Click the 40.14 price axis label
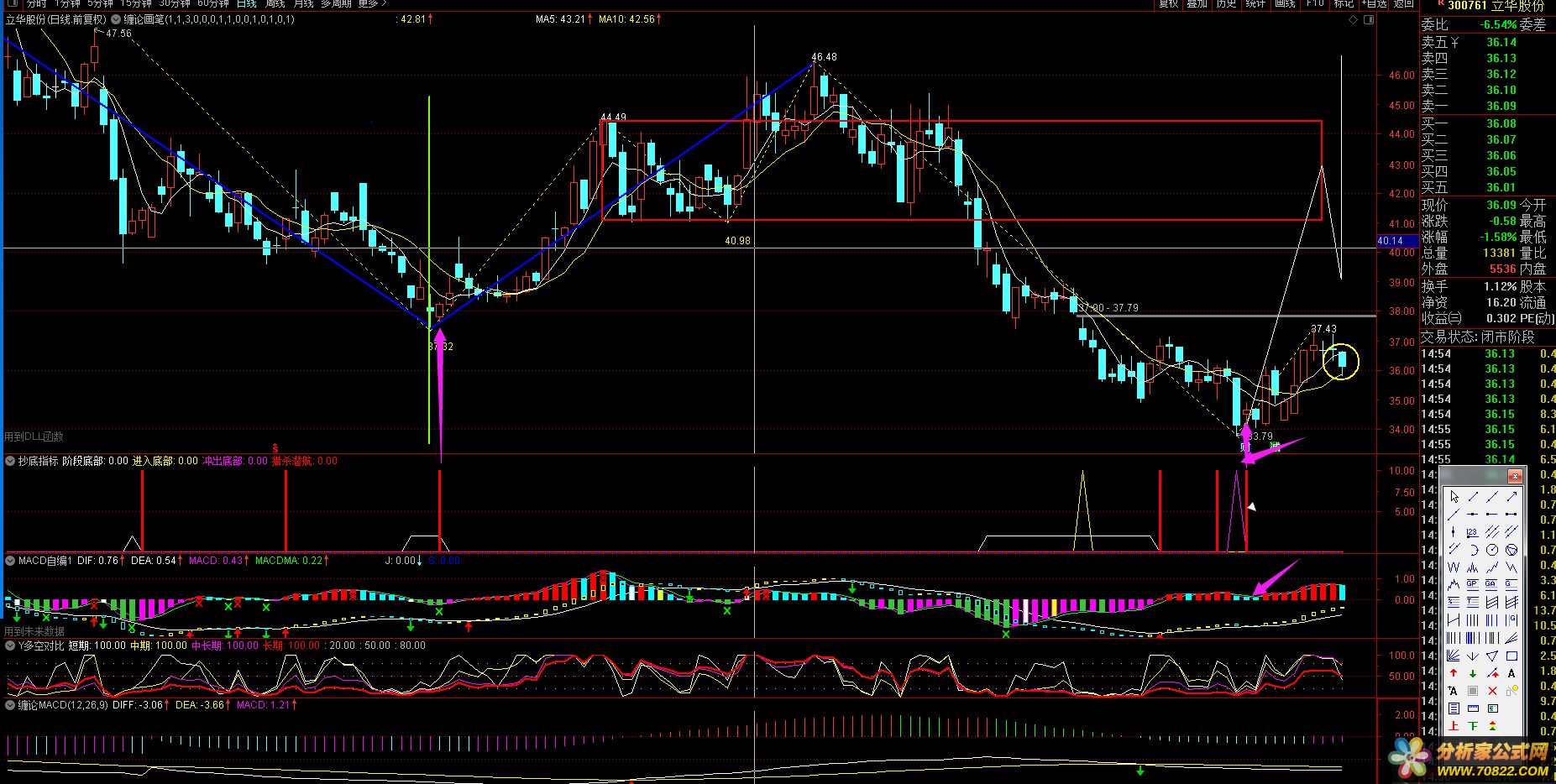The height and width of the screenshot is (784, 1556). (1390, 241)
